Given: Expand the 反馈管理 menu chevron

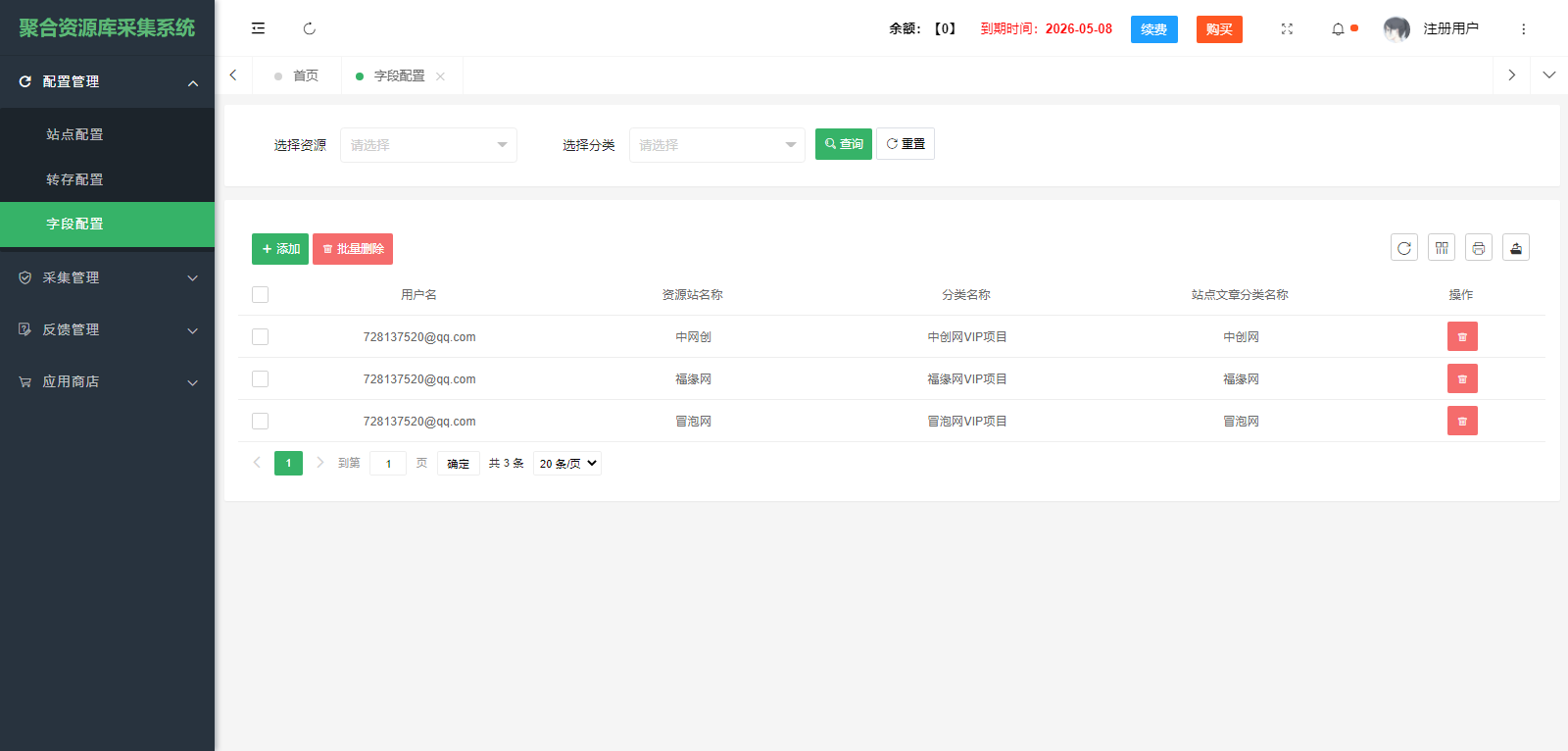Looking at the screenshot, I should (x=193, y=330).
